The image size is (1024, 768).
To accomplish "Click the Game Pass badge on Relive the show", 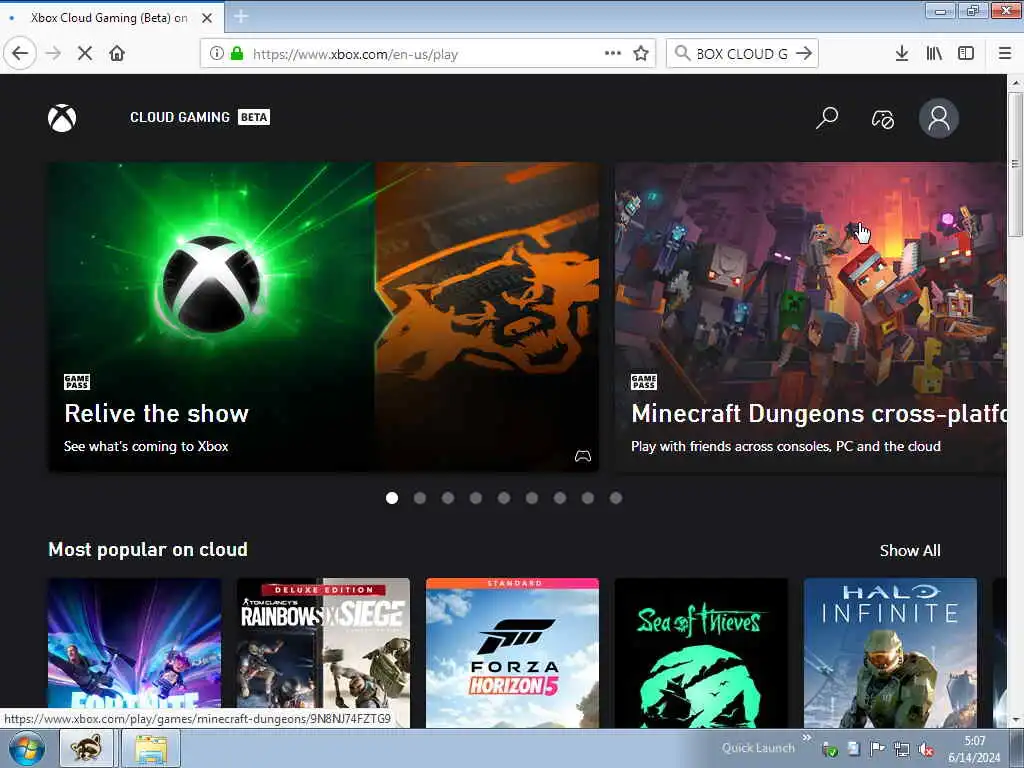I will (77, 382).
